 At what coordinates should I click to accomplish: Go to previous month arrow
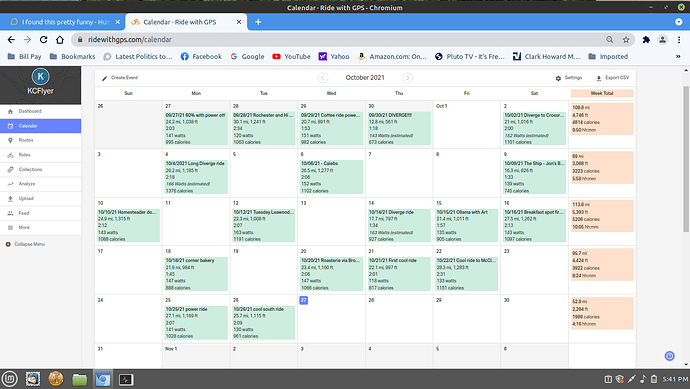323,78
